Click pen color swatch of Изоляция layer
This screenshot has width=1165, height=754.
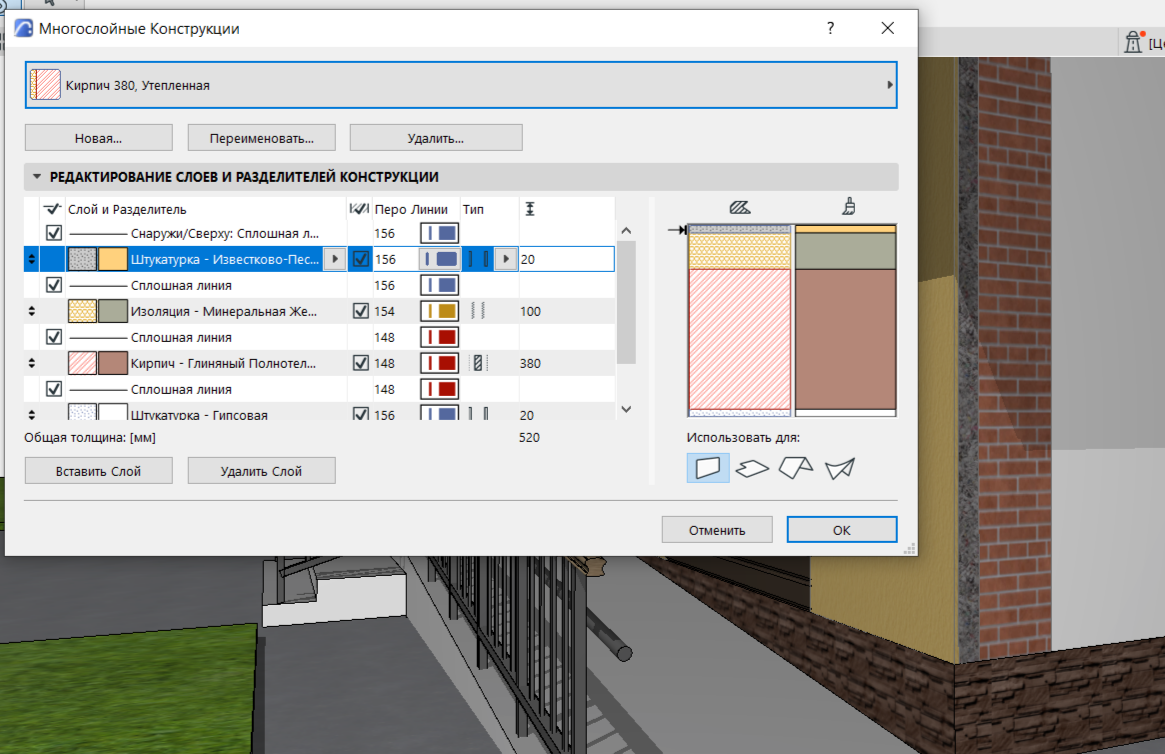pyautogui.click(x=439, y=311)
